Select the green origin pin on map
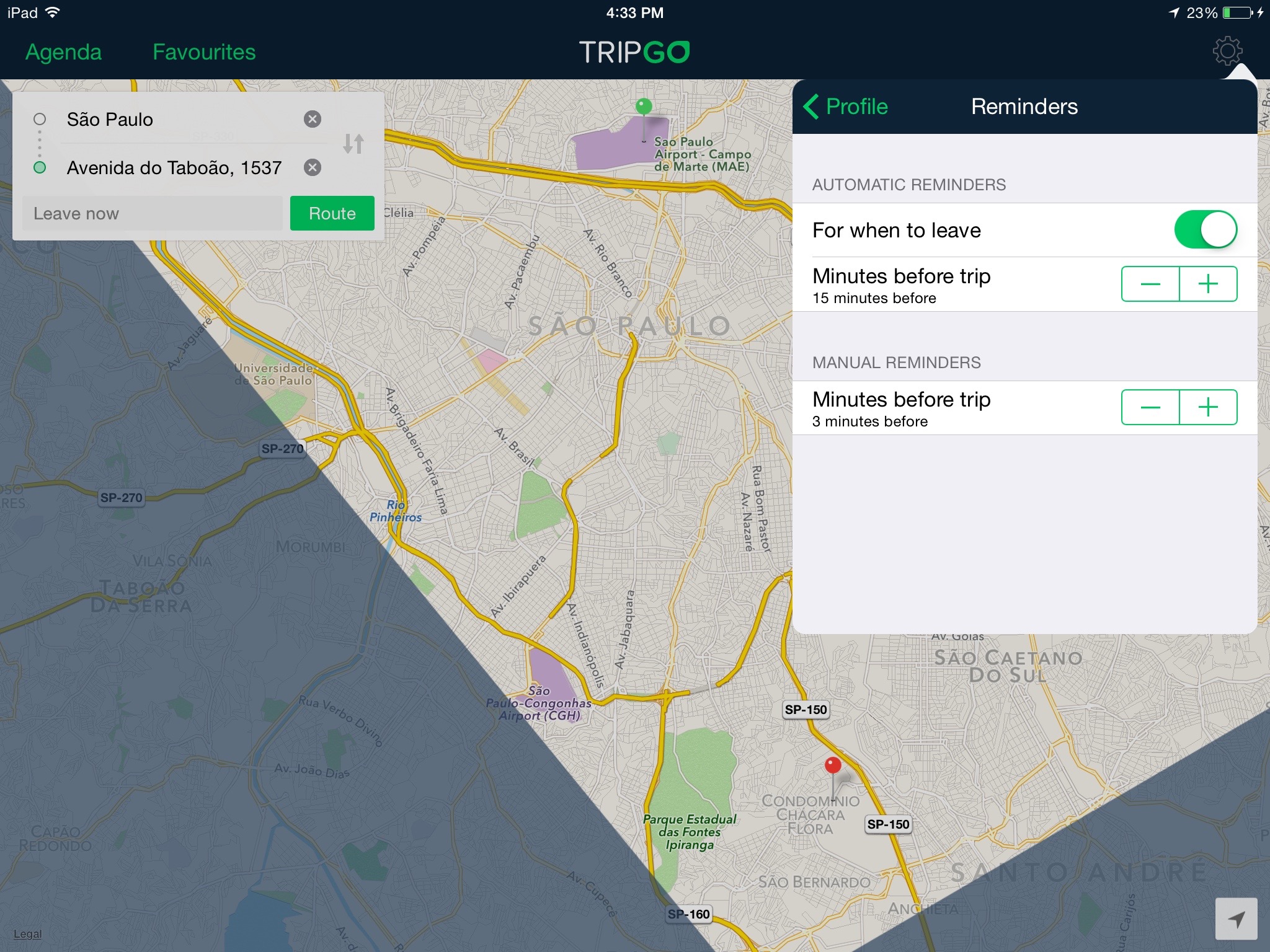1270x952 pixels. tap(644, 107)
